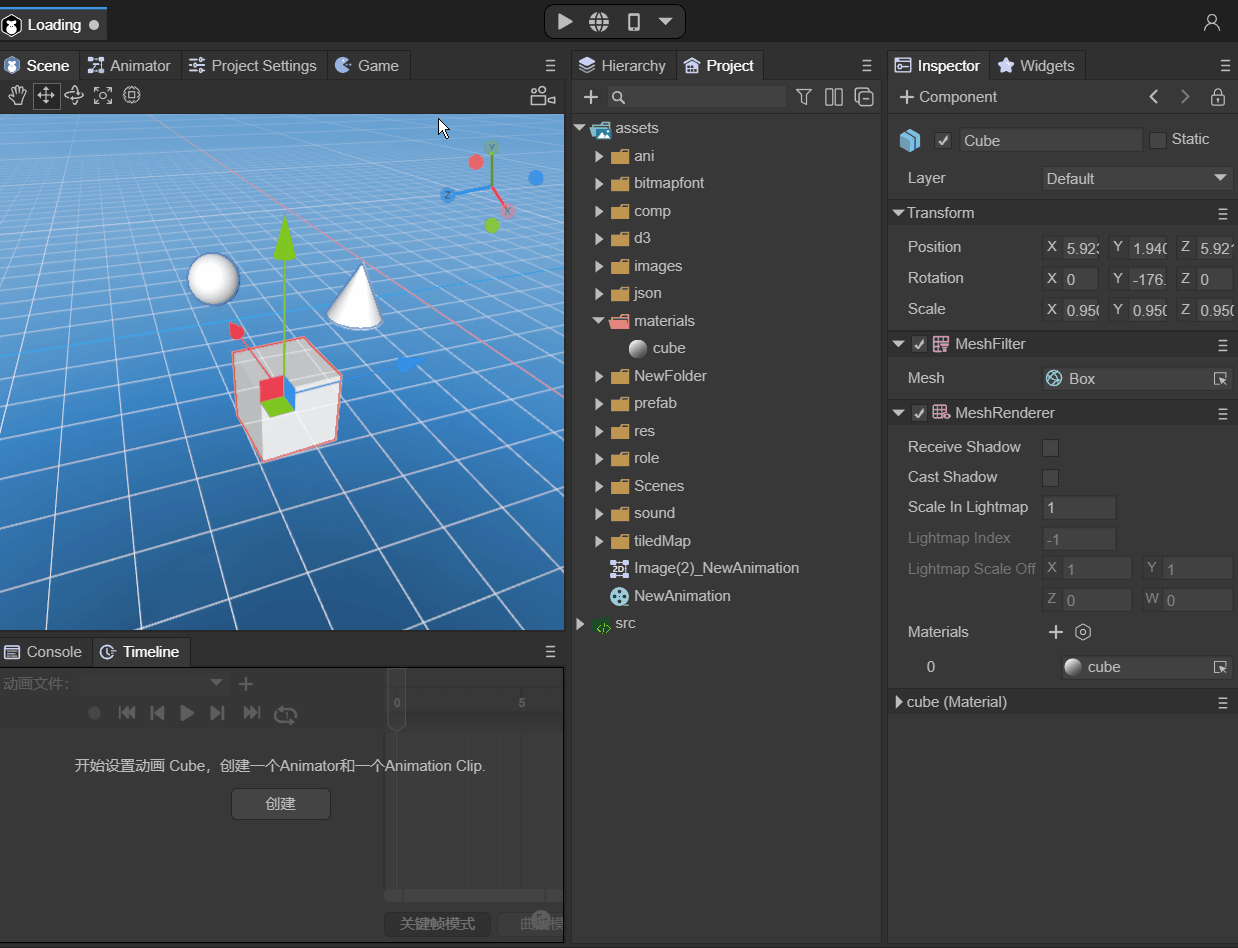Open the Project Settings tab
Screen dimensions: 1238x948
[x=253, y=66]
